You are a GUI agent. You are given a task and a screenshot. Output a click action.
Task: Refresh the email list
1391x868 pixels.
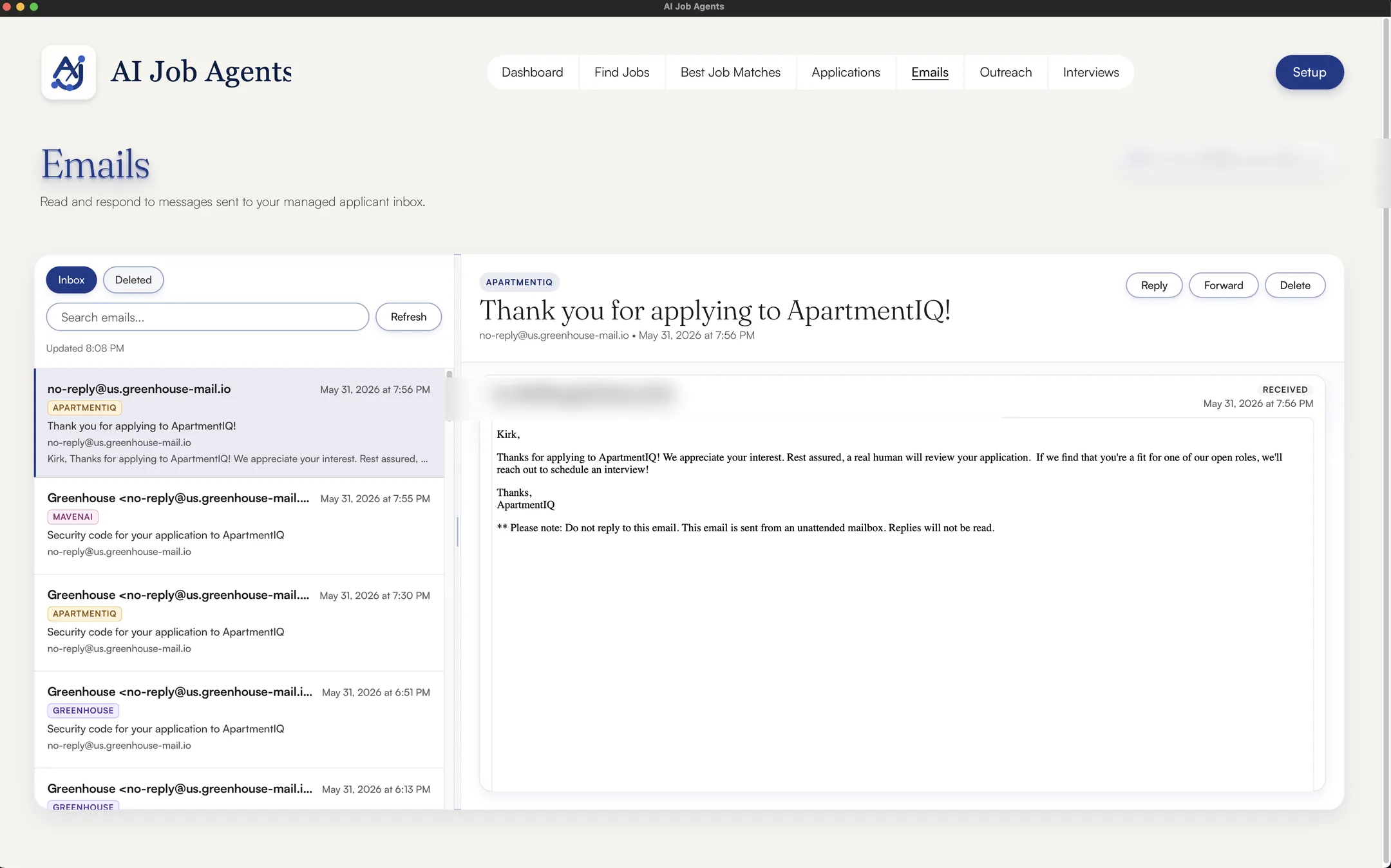(x=408, y=317)
